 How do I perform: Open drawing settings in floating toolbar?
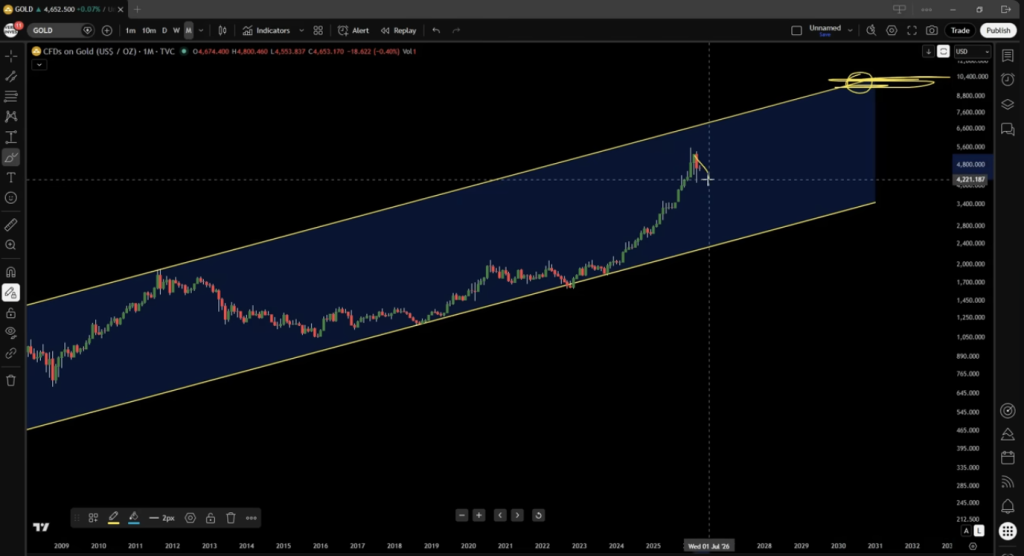click(x=190, y=518)
